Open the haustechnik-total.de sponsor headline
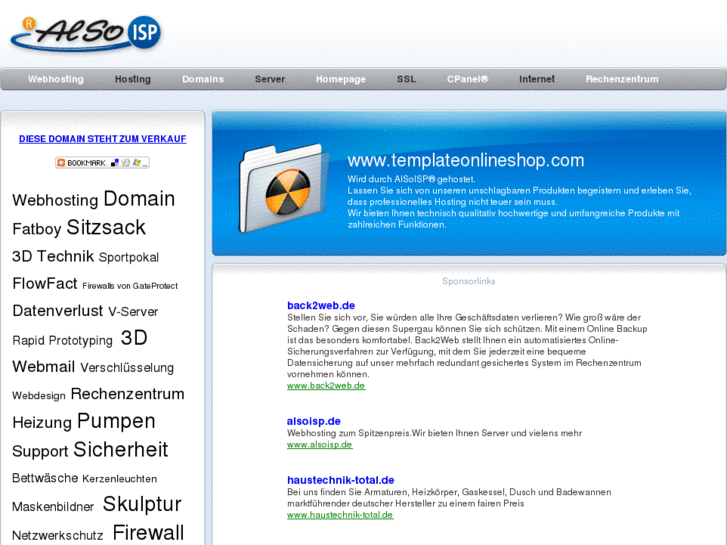 (x=340, y=480)
